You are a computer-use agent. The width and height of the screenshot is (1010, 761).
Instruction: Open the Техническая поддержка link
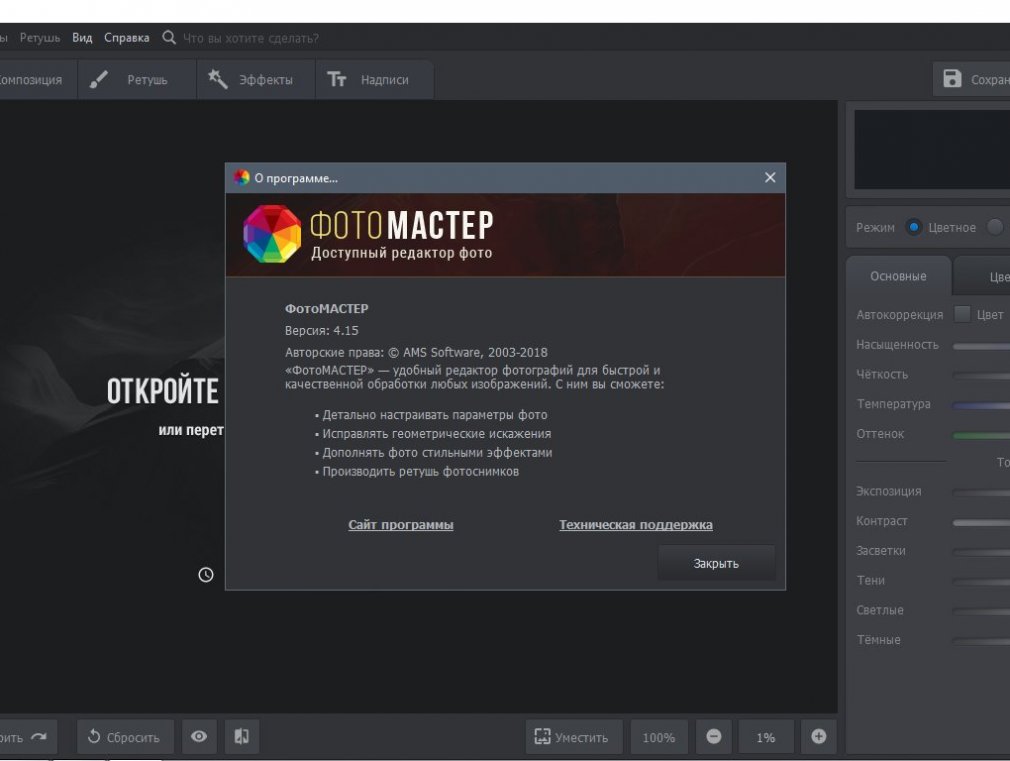[636, 525]
